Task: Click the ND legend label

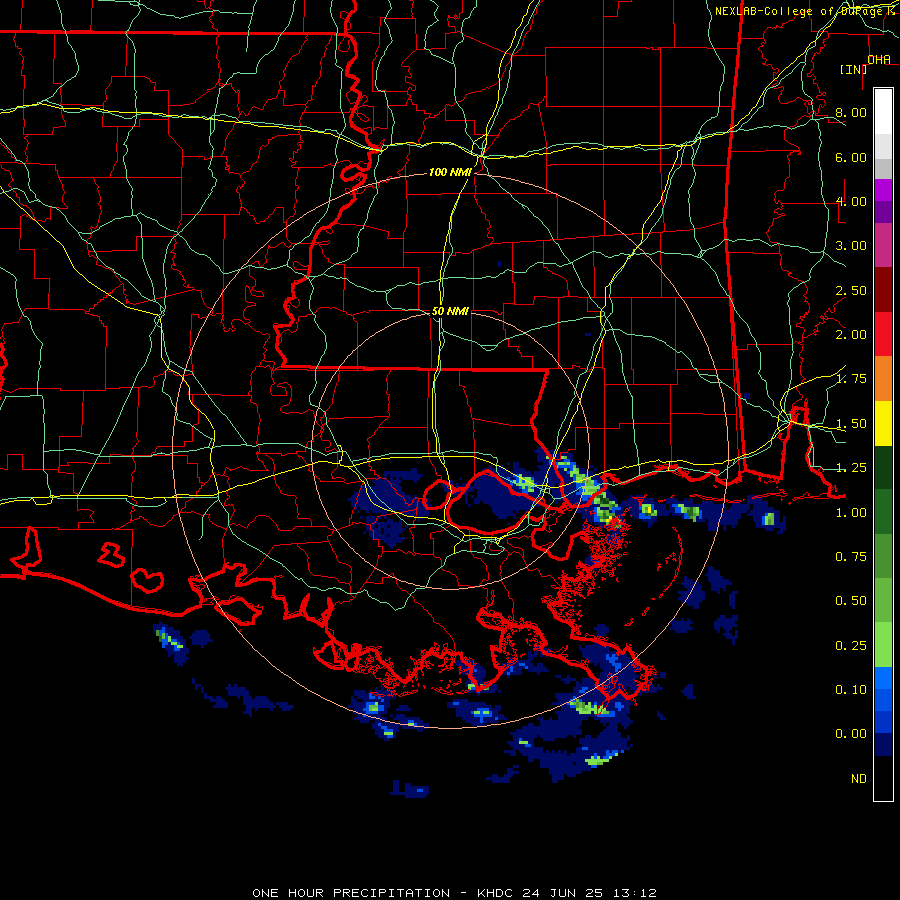Action: (859, 779)
